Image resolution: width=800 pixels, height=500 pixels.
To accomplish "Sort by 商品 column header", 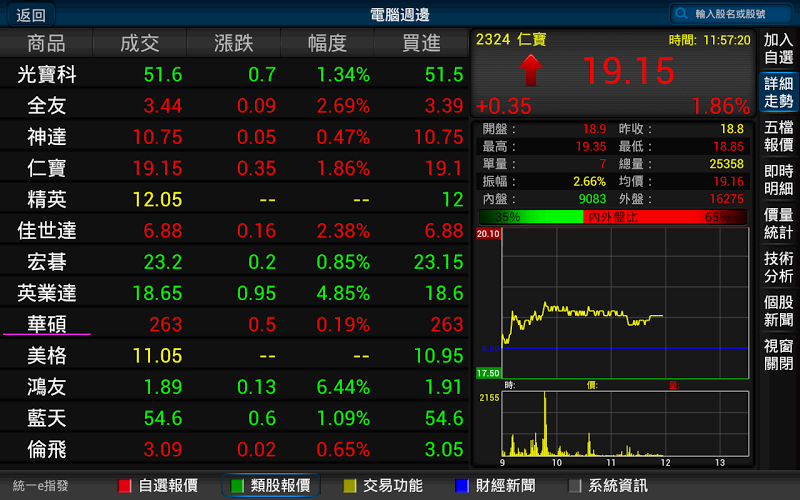I will click(46, 43).
